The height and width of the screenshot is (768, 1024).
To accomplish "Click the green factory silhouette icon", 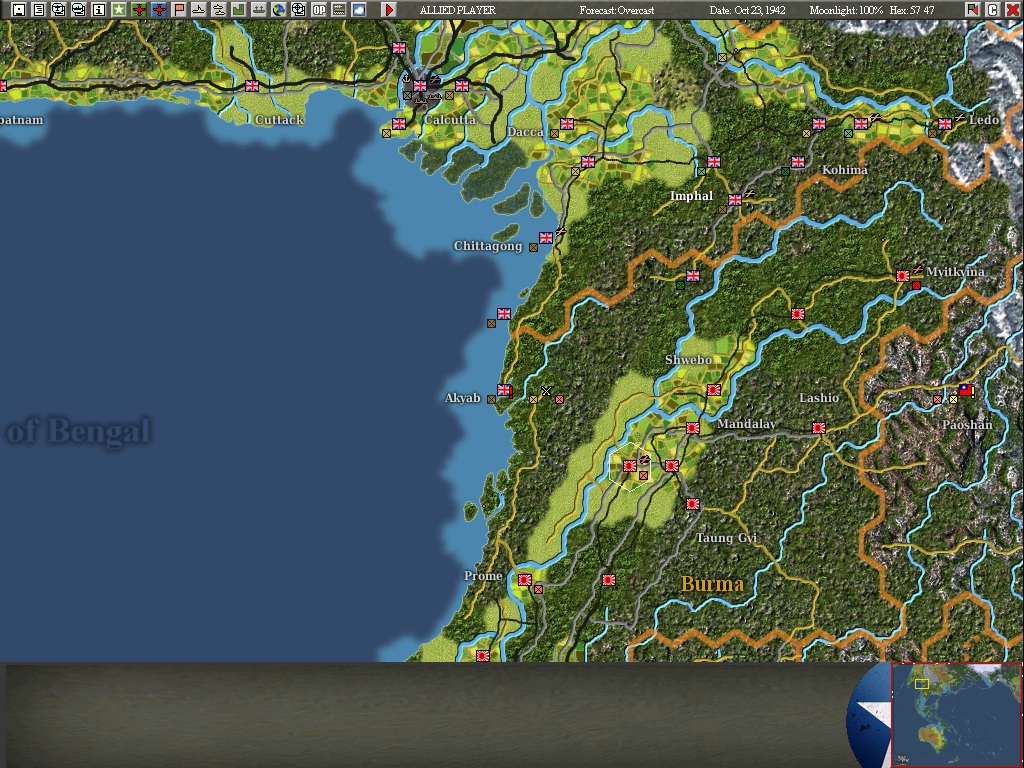I will pos(238,10).
